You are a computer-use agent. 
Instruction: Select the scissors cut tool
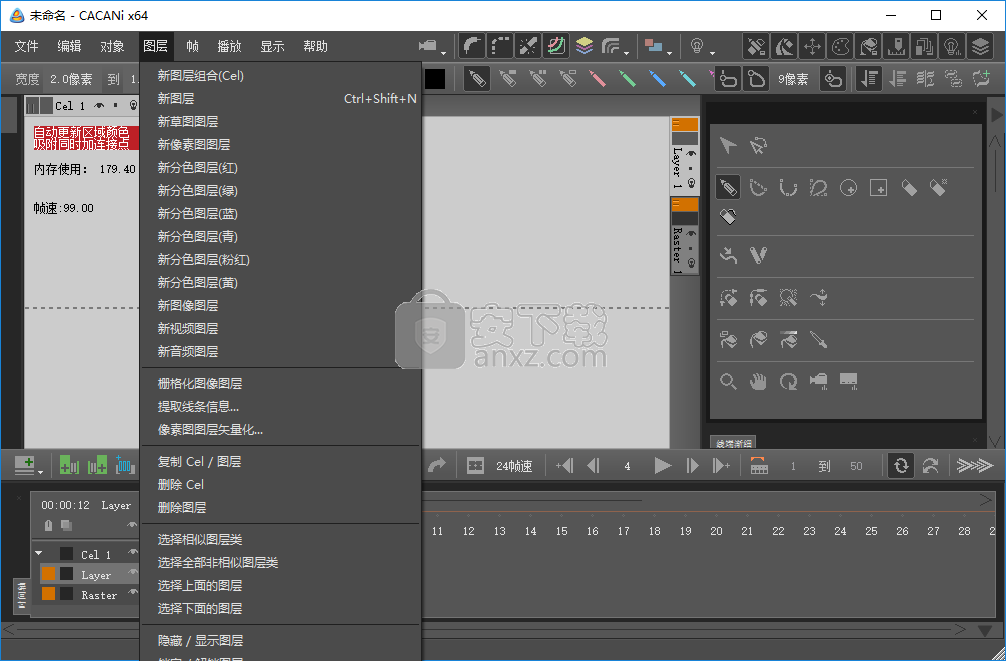tap(758, 255)
